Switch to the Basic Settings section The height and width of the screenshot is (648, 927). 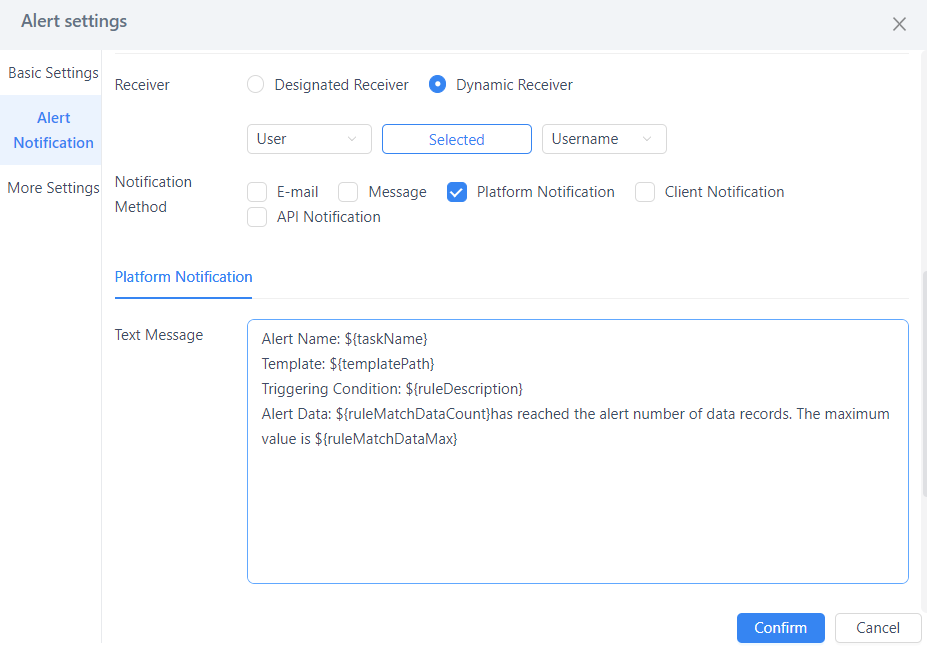[52, 72]
